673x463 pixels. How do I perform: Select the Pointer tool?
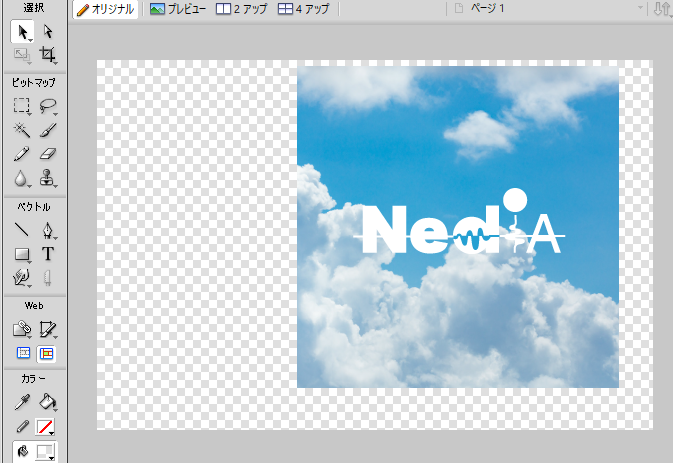click(x=22, y=32)
